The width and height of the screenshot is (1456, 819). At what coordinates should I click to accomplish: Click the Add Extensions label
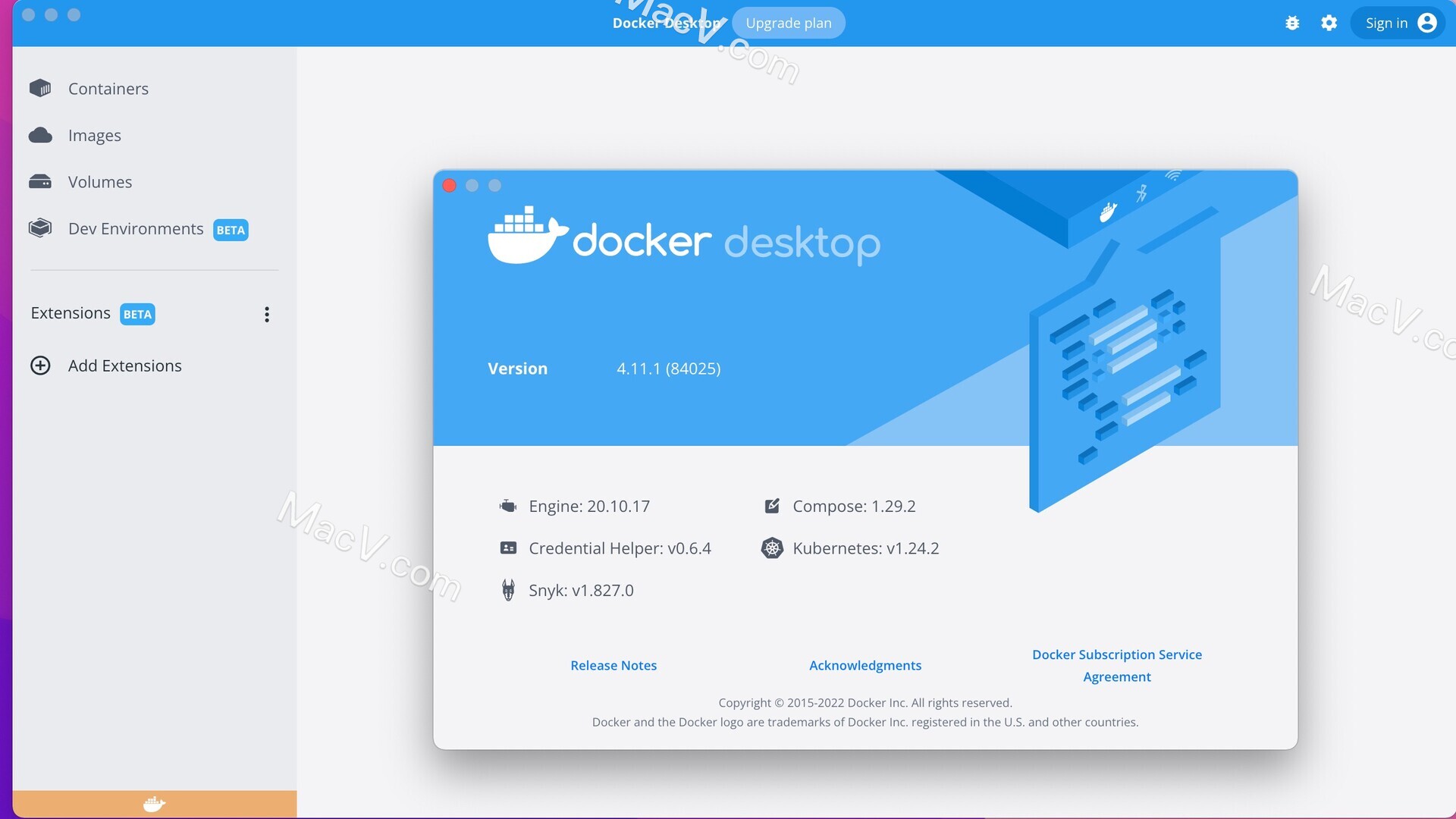click(125, 366)
